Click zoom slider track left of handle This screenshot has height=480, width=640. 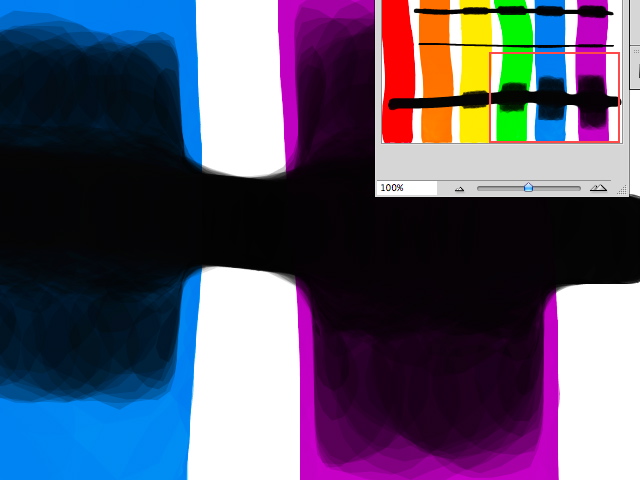pyautogui.click(x=500, y=188)
